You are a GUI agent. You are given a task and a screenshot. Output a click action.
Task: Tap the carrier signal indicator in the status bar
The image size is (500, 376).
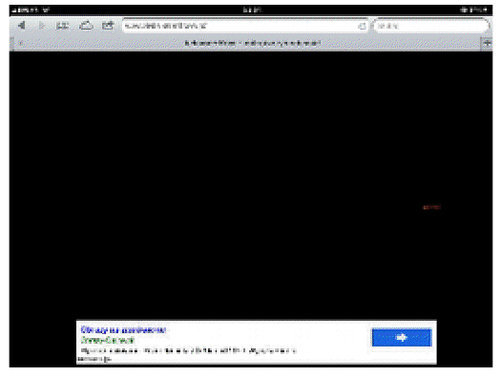30,10
